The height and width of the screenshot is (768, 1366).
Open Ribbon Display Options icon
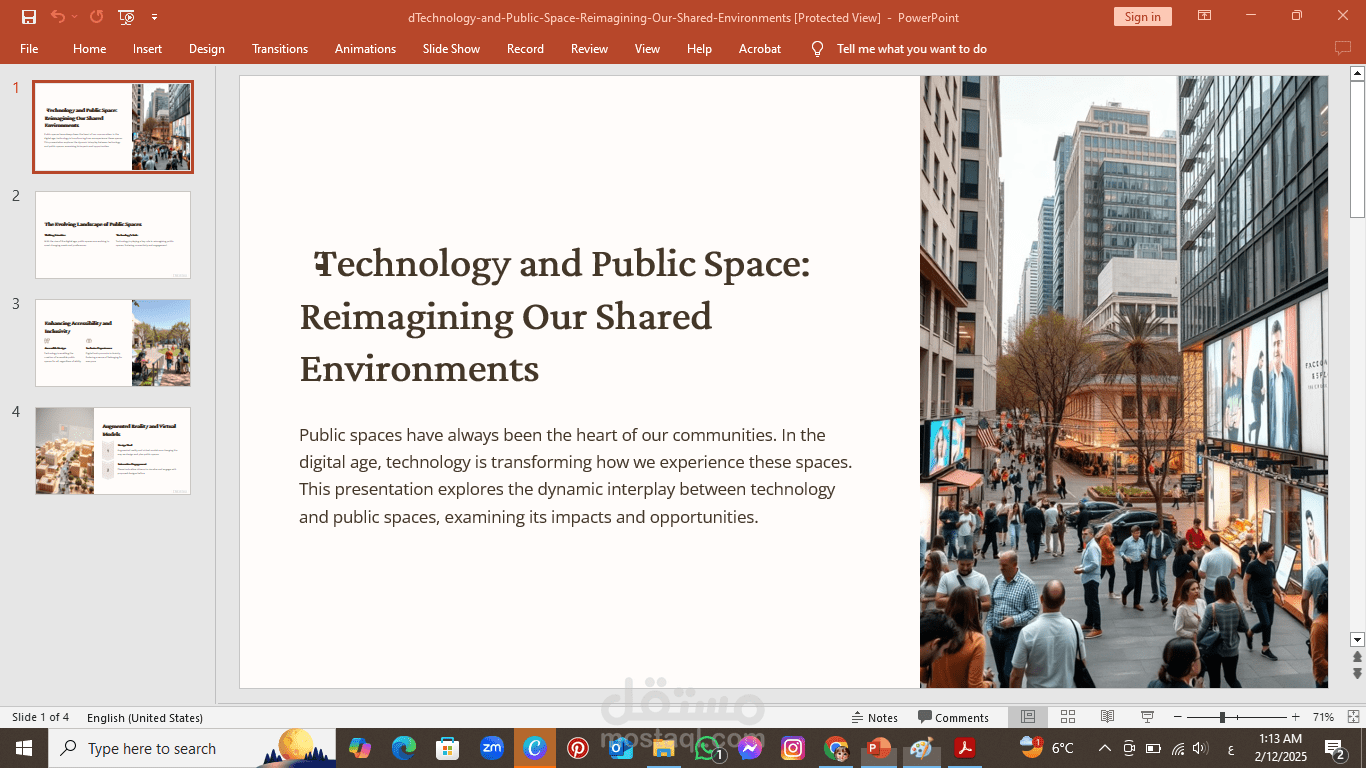(x=1205, y=16)
